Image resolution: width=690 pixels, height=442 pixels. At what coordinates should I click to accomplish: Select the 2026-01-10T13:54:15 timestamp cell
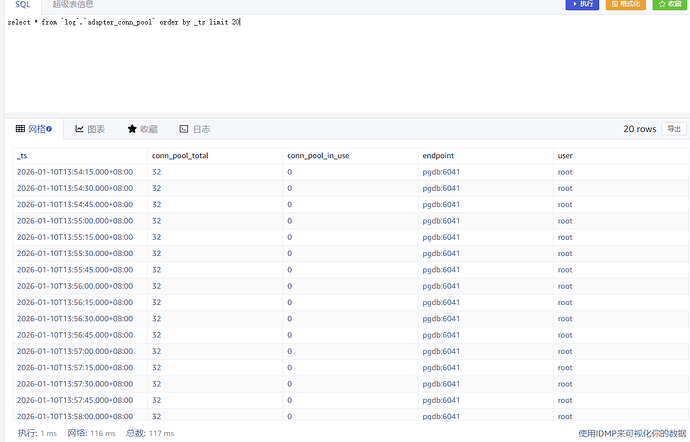pos(75,172)
